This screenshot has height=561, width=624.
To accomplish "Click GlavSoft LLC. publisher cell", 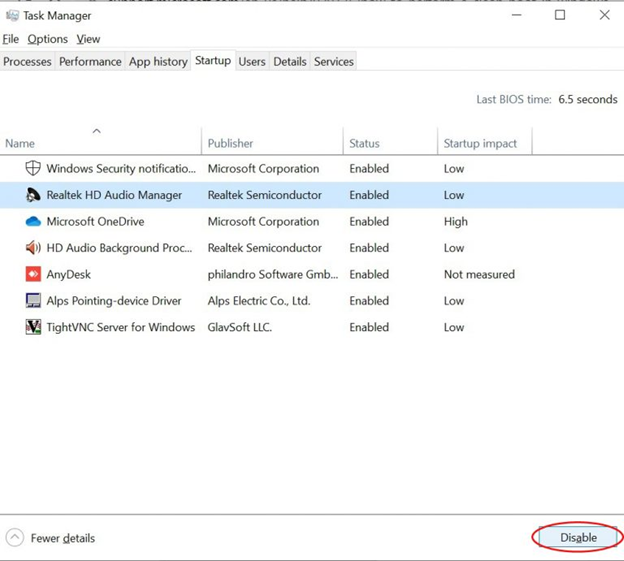I will 240,327.
